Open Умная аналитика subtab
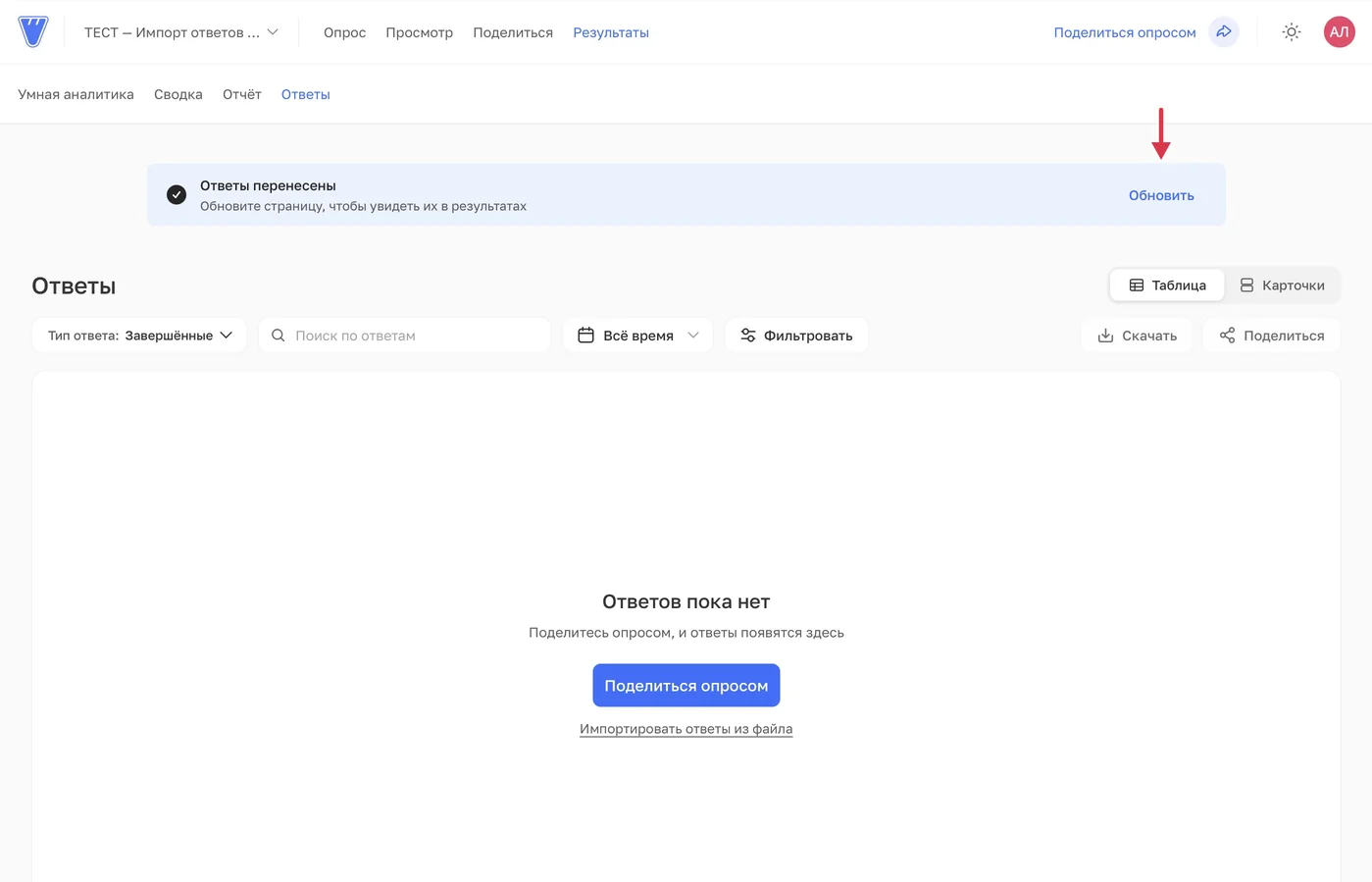 pos(76,94)
